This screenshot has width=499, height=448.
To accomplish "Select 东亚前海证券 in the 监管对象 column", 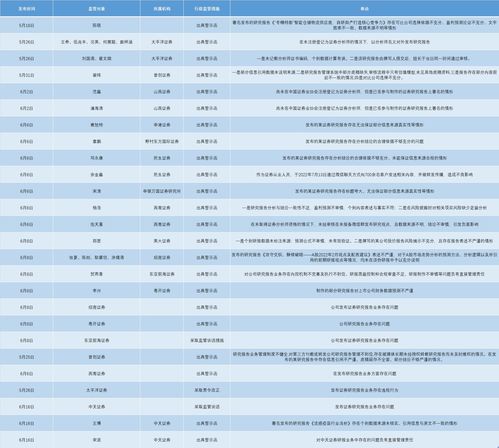I will [x=97, y=340].
